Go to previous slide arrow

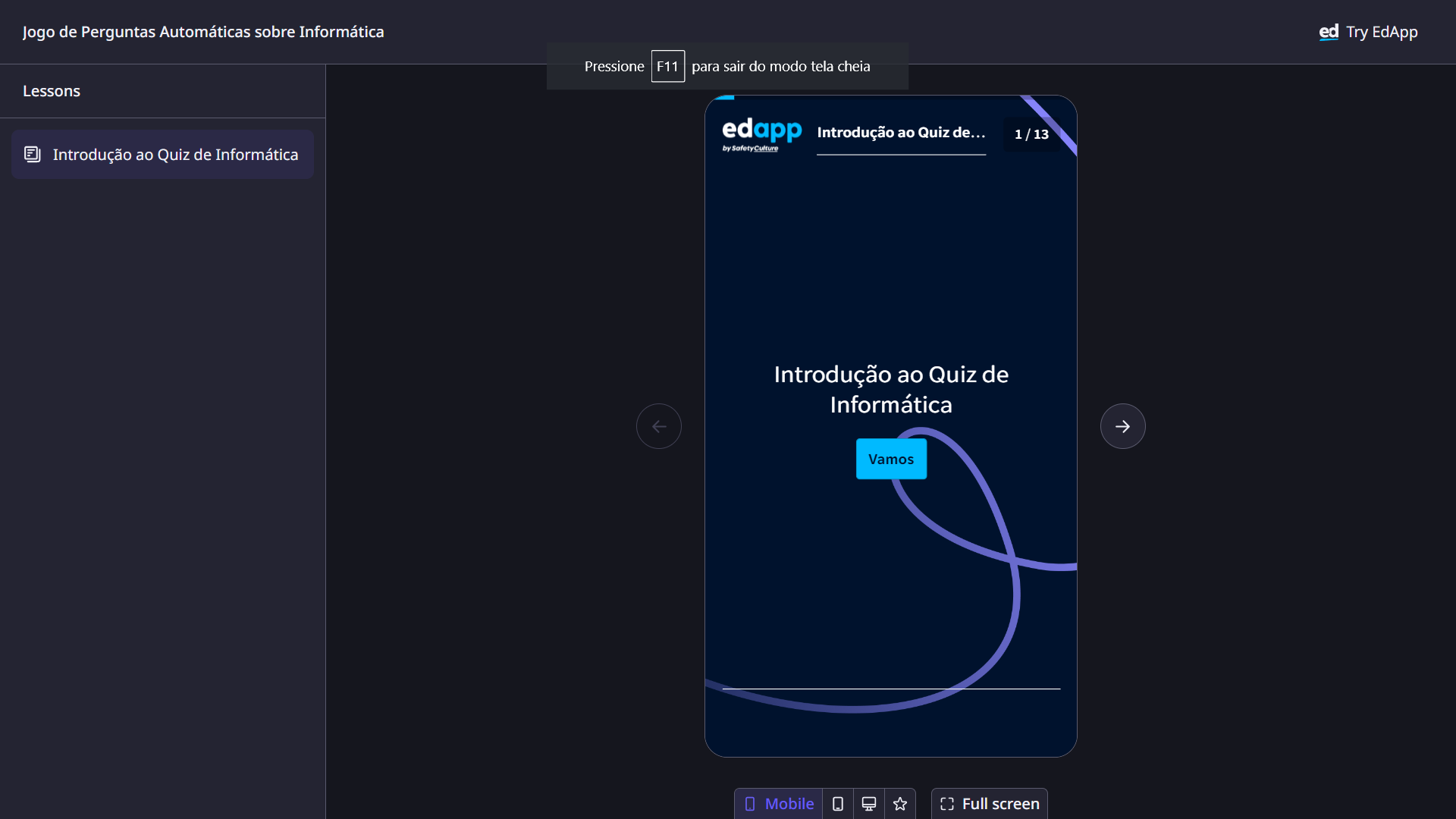point(659,426)
